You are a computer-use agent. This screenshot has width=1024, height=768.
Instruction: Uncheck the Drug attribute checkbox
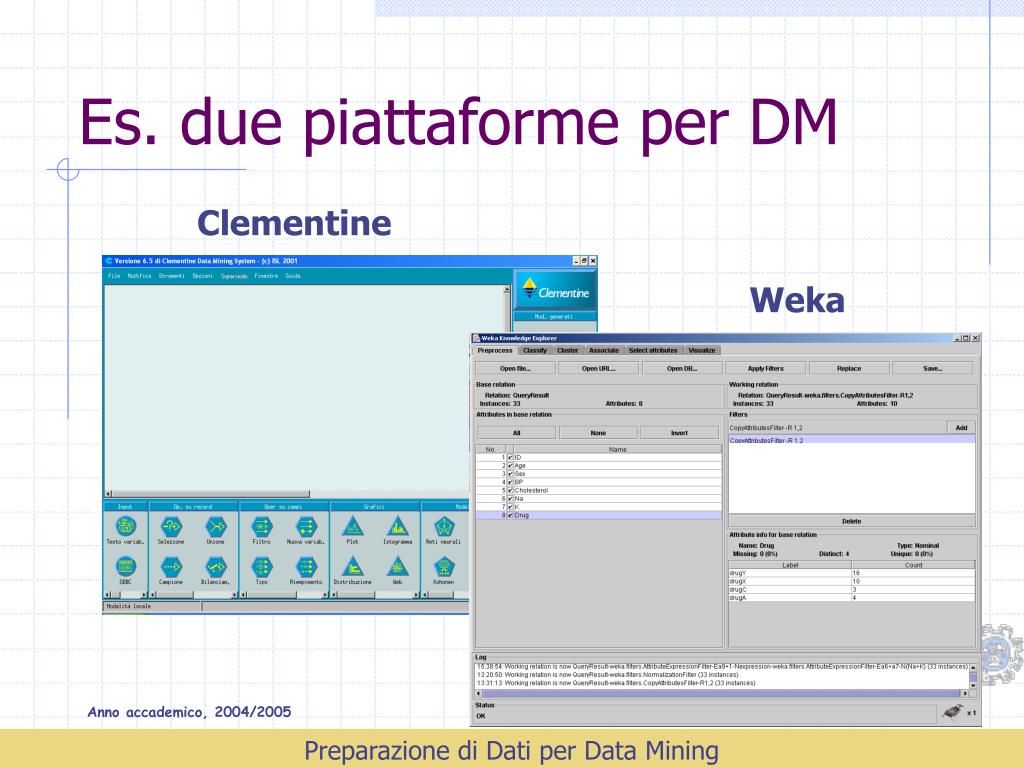511,515
